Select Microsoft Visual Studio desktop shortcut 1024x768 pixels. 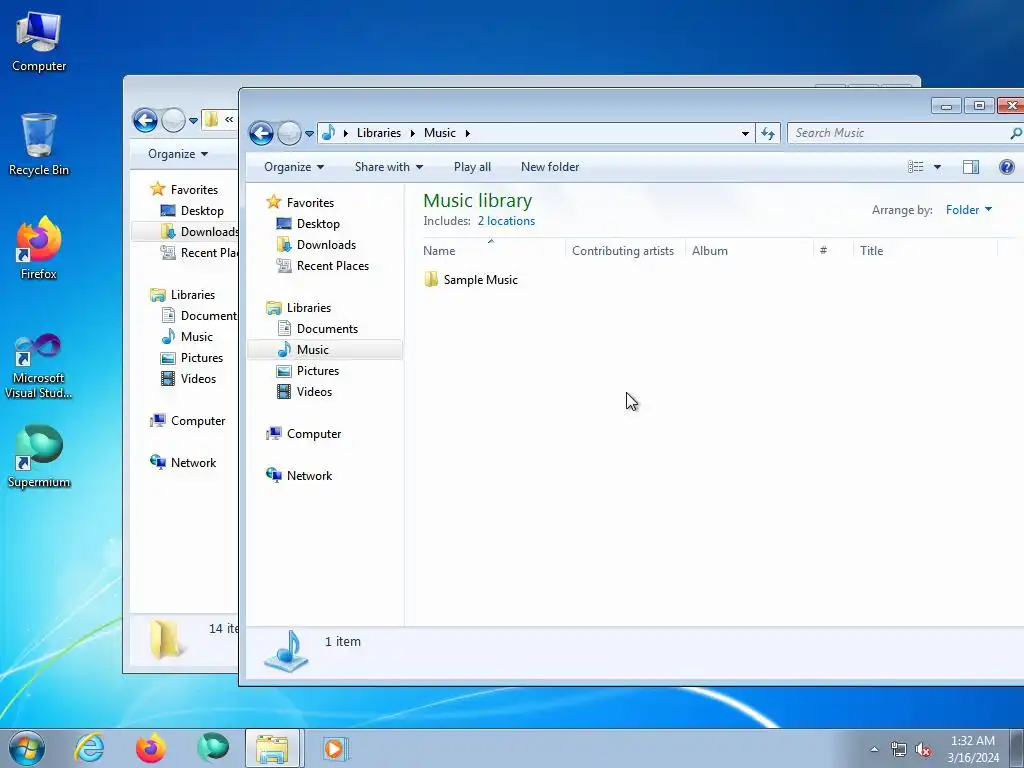39,366
